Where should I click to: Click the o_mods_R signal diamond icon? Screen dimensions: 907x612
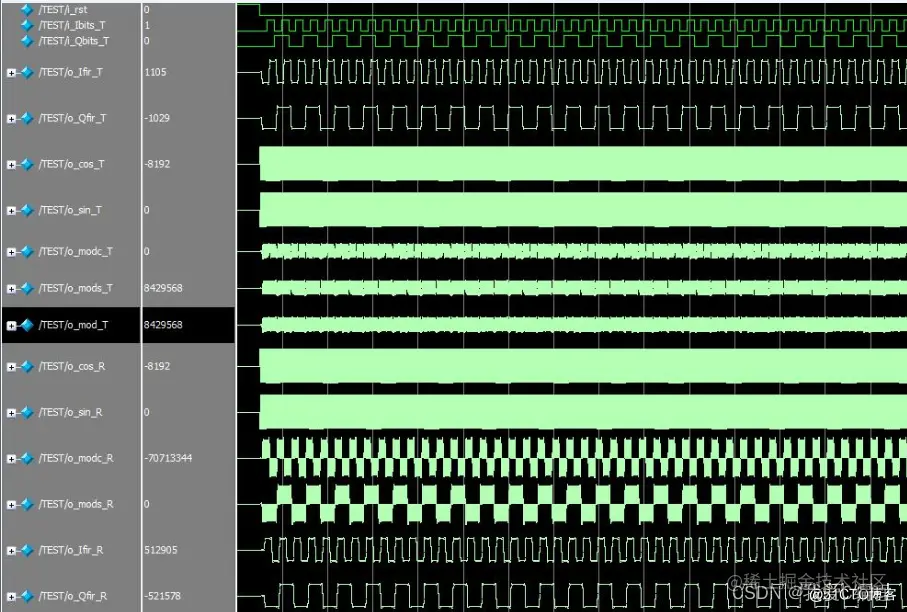(x=27, y=504)
